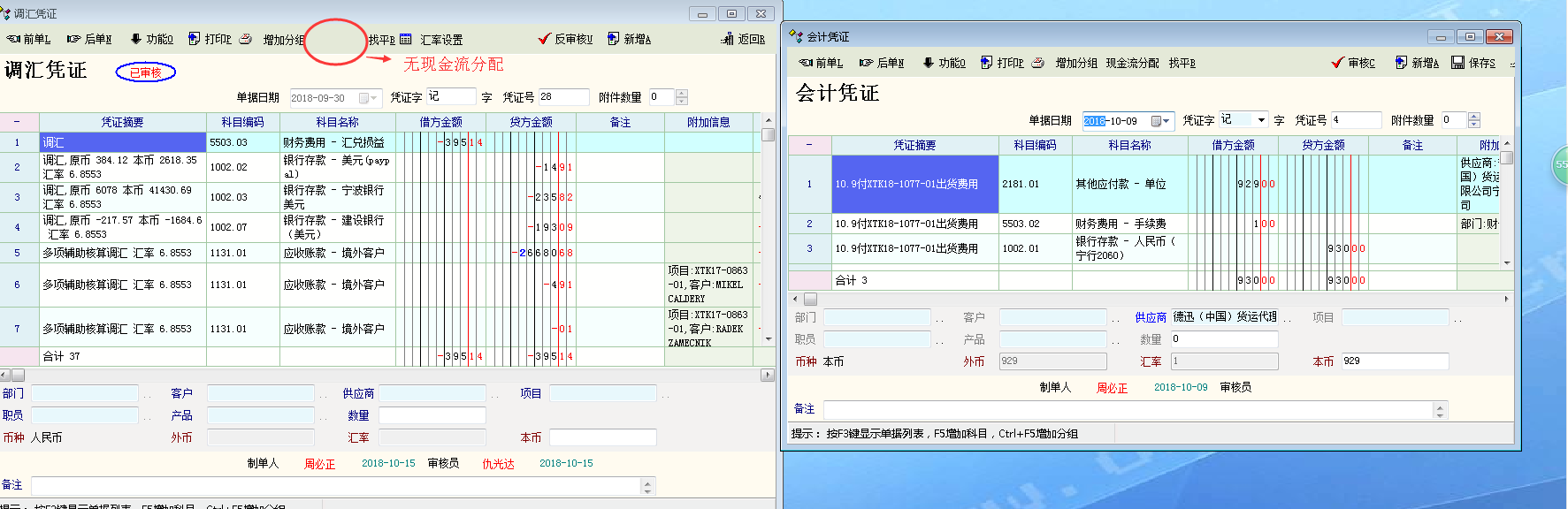This screenshot has height=509, width=1568.
Task: Open the 功能O menu in 会计凭证 window
Action: coord(944,63)
